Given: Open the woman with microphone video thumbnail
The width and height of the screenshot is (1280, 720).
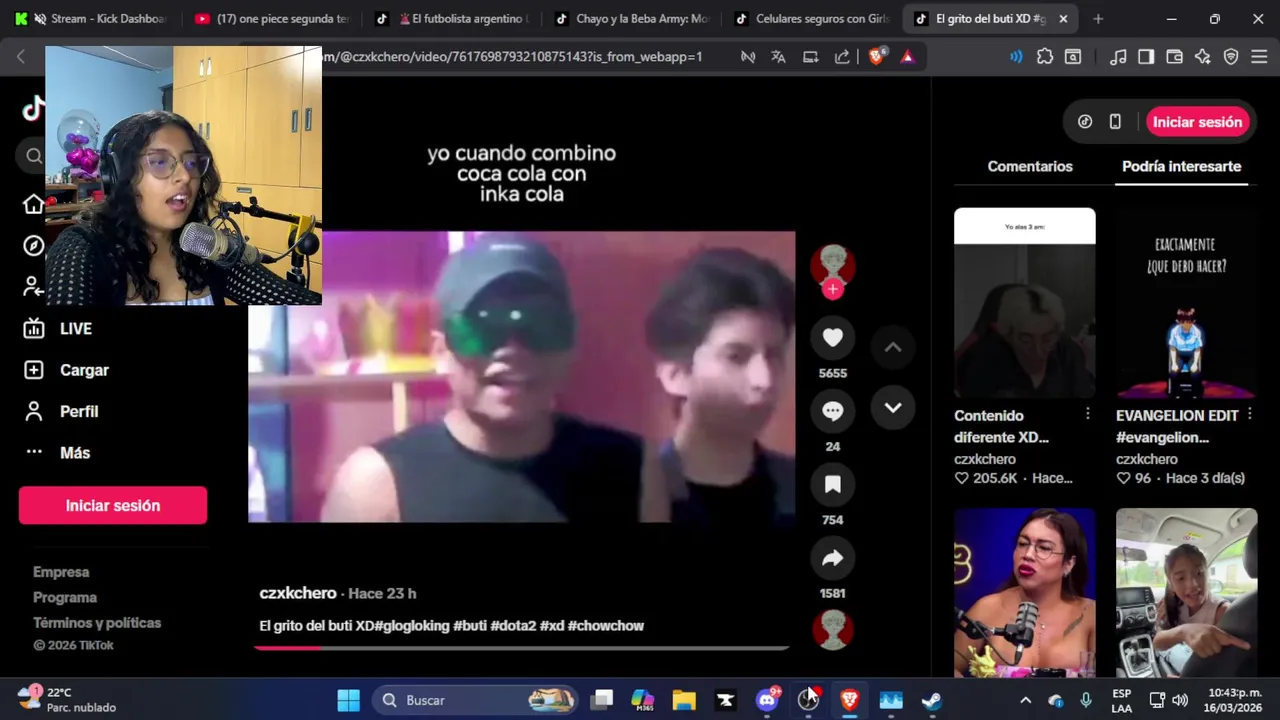Looking at the screenshot, I should tap(1024, 593).
